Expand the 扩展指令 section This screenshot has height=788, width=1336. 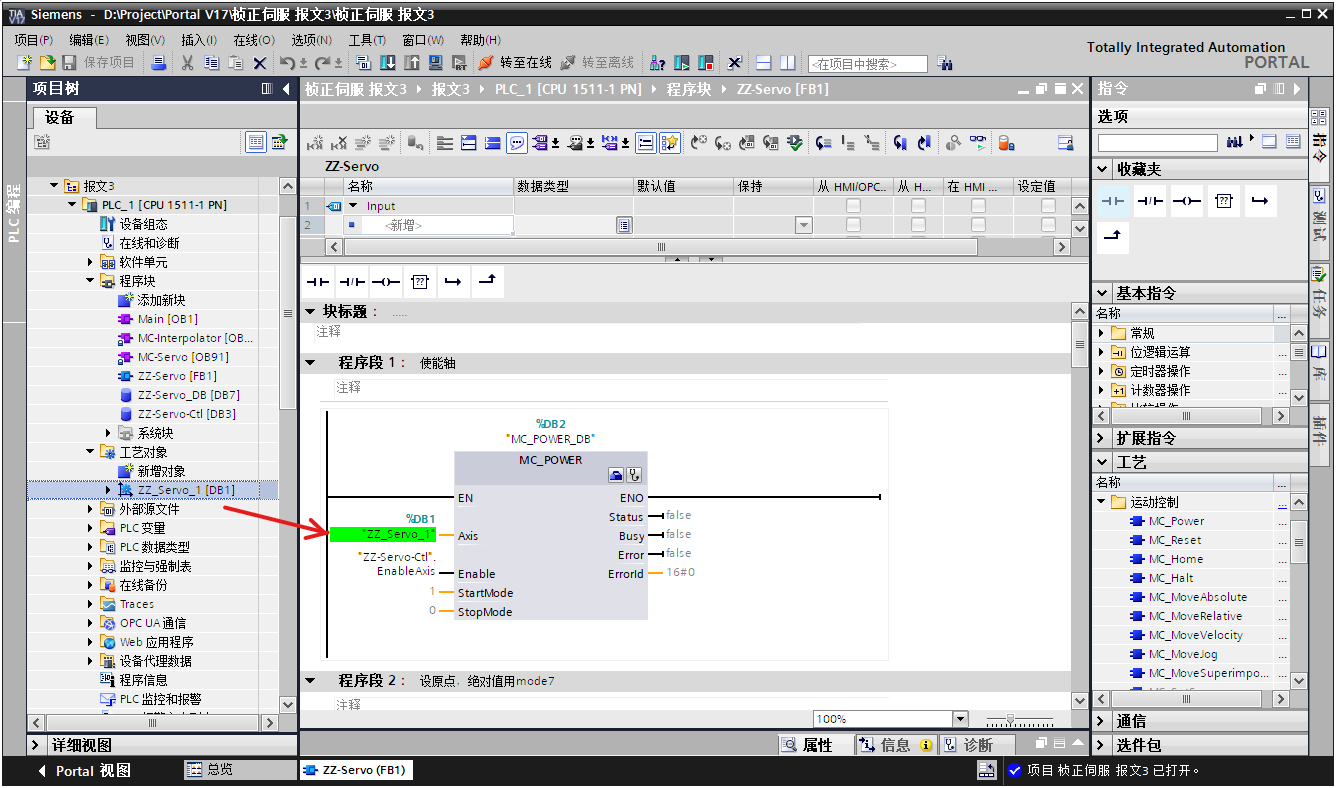[x=1103, y=438]
